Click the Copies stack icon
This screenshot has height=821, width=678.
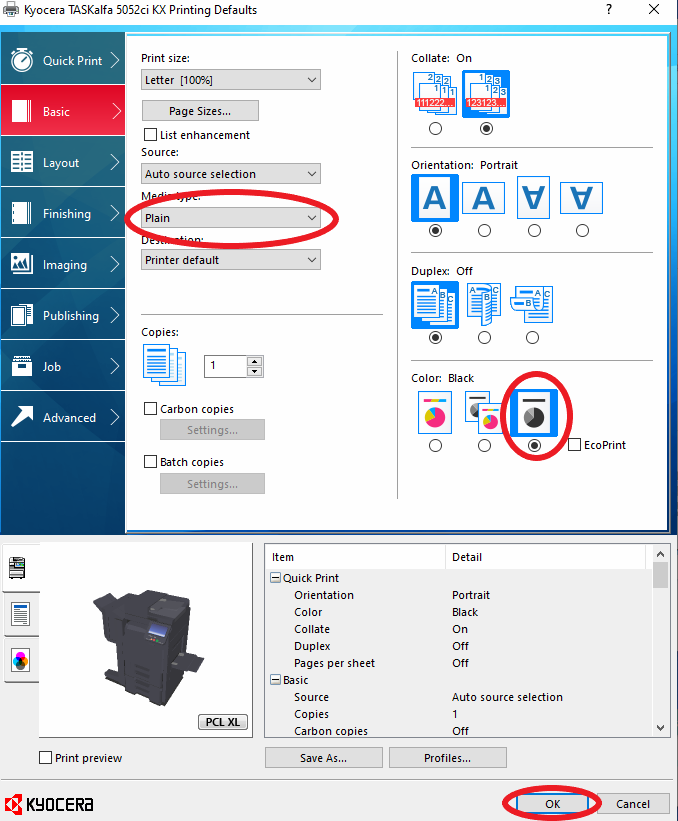pos(164,365)
